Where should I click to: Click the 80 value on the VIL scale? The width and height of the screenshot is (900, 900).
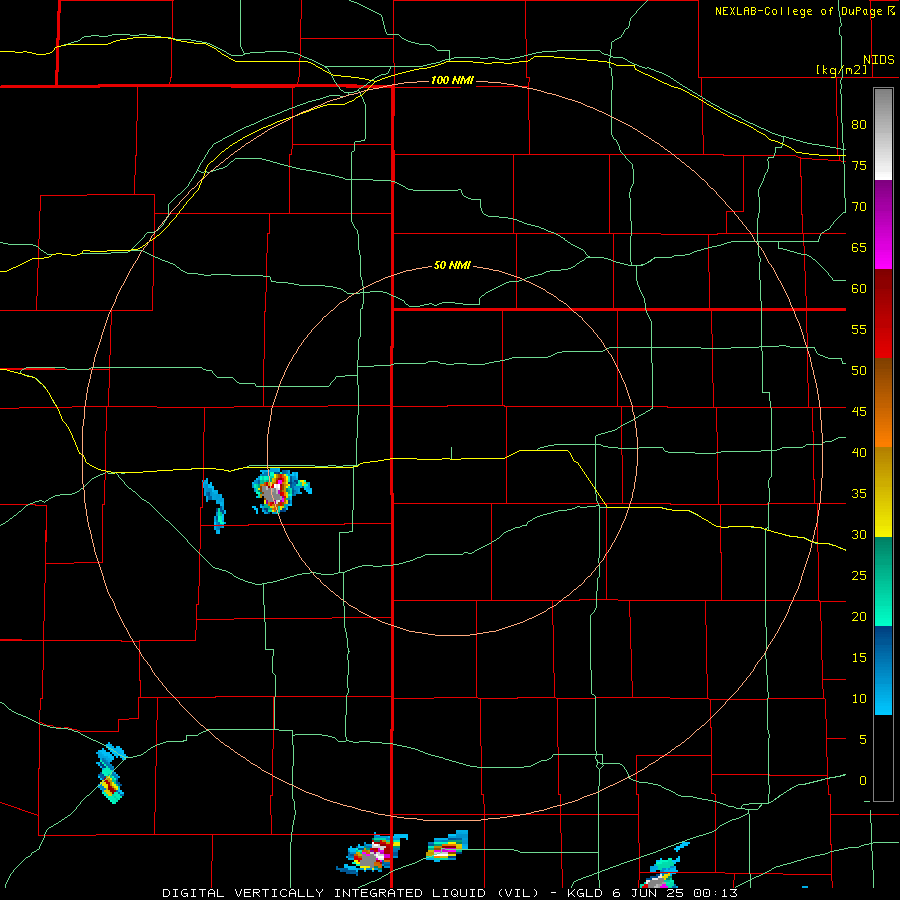859,125
